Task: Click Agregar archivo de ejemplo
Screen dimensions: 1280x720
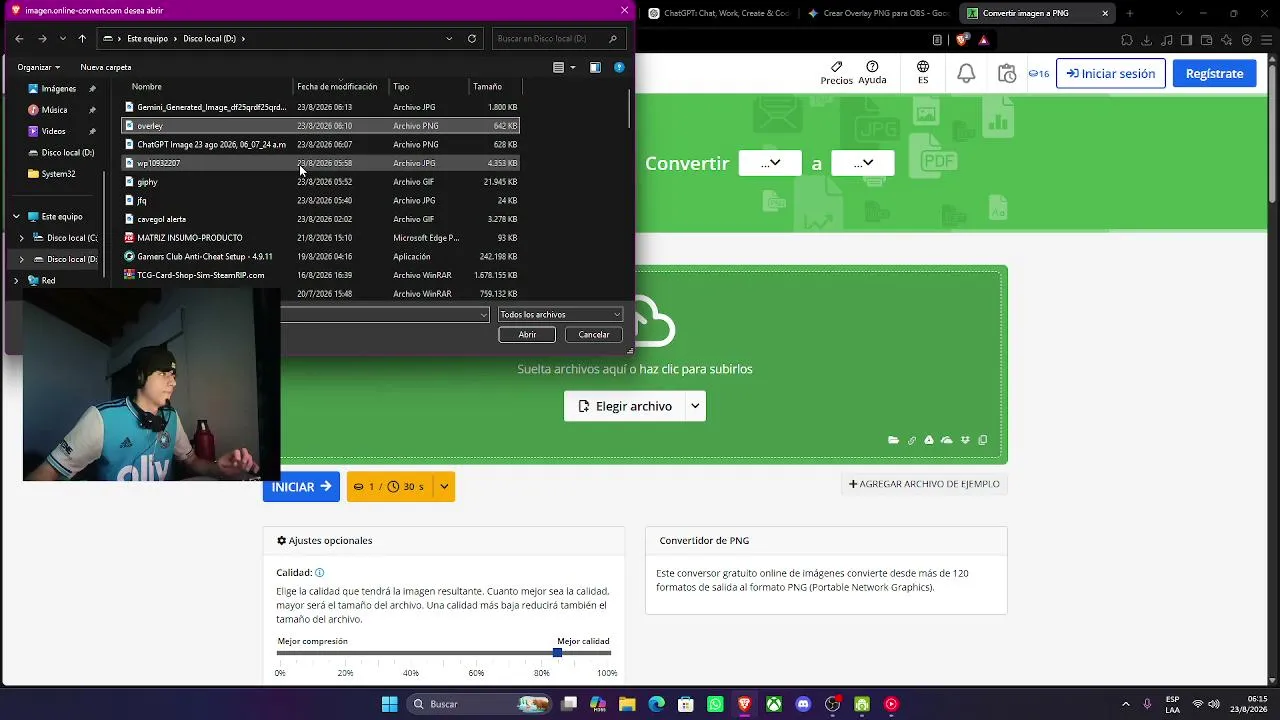Action: point(924,484)
